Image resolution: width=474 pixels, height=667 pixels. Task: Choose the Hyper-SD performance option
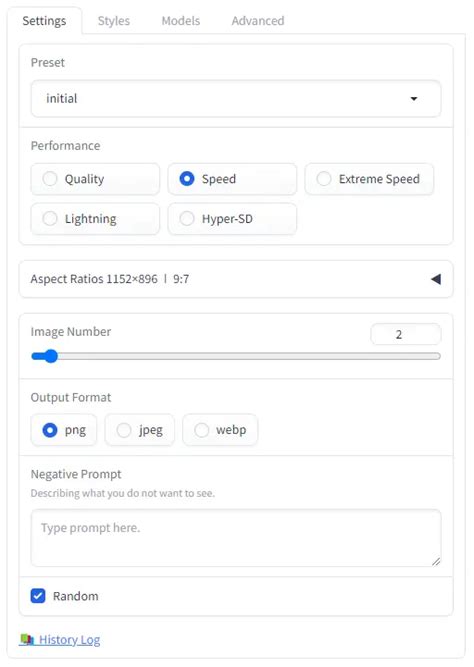(232, 219)
